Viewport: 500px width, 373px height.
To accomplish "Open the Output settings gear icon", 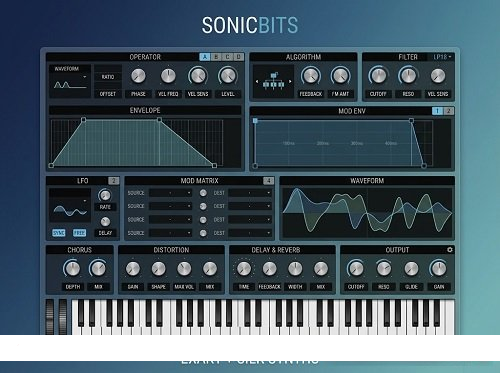I will 450,250.
